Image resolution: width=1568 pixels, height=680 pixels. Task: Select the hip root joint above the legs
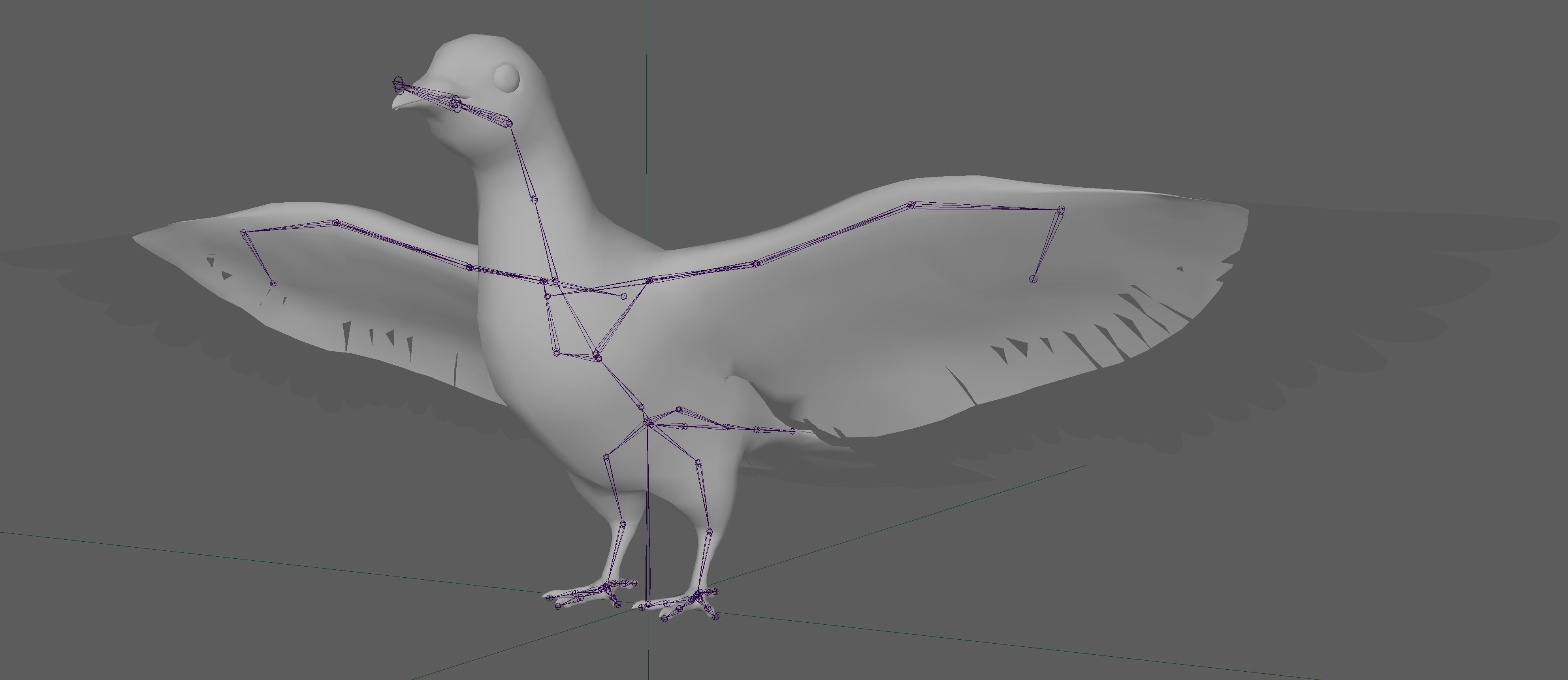tap(649, 423)
